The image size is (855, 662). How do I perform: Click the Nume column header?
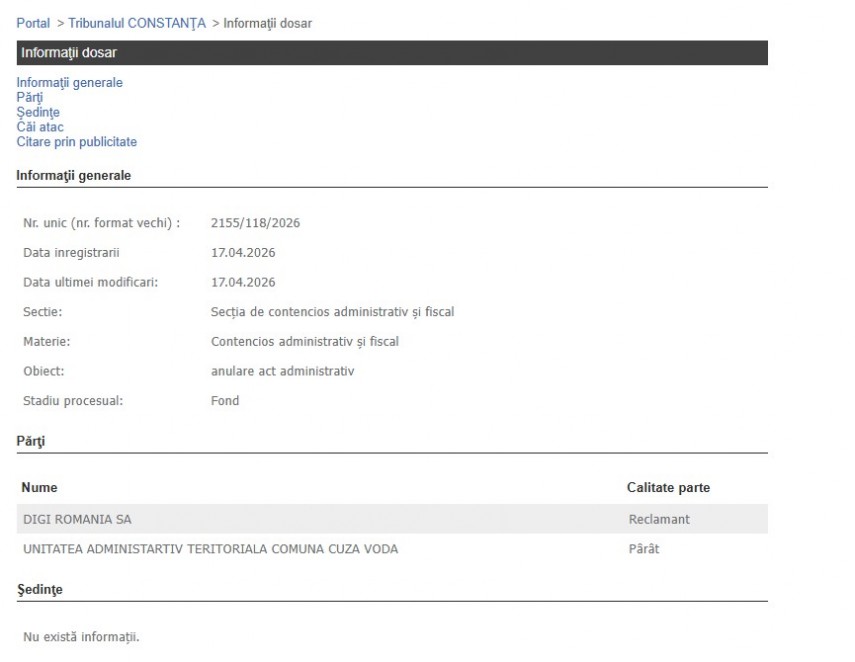pyautogui.click(x=40, y=488)
